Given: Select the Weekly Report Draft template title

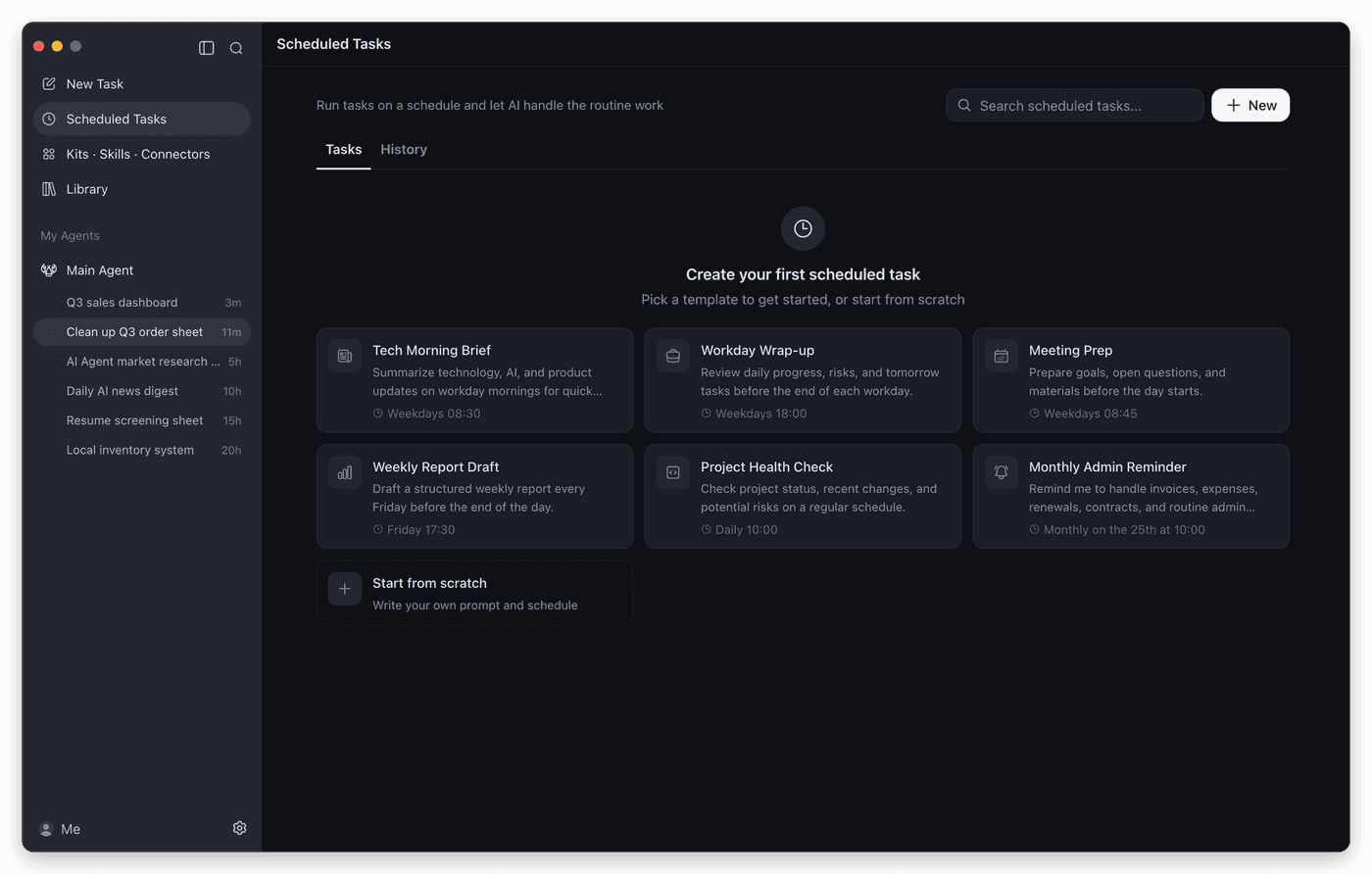Looking at the screenshot, I should (x=436, y=467).
